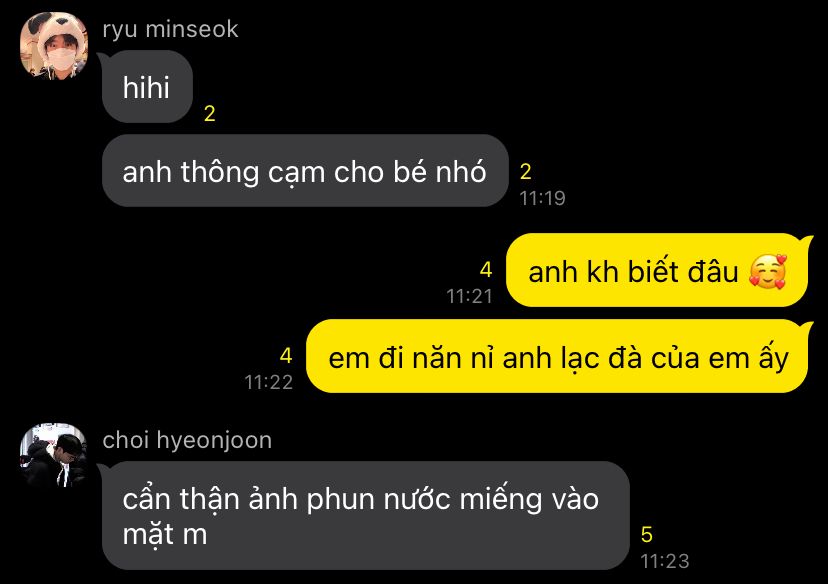
Task: Select the "cẩn thận ảnh phun nước miếng" message
Action: coord(365,516)
